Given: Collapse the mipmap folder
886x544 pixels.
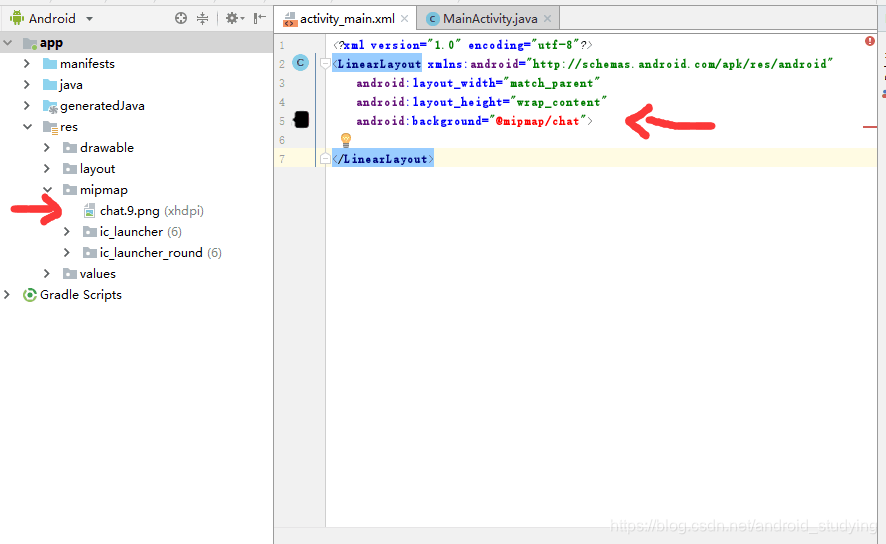Looking at the screenshot, I should (47, 190).
